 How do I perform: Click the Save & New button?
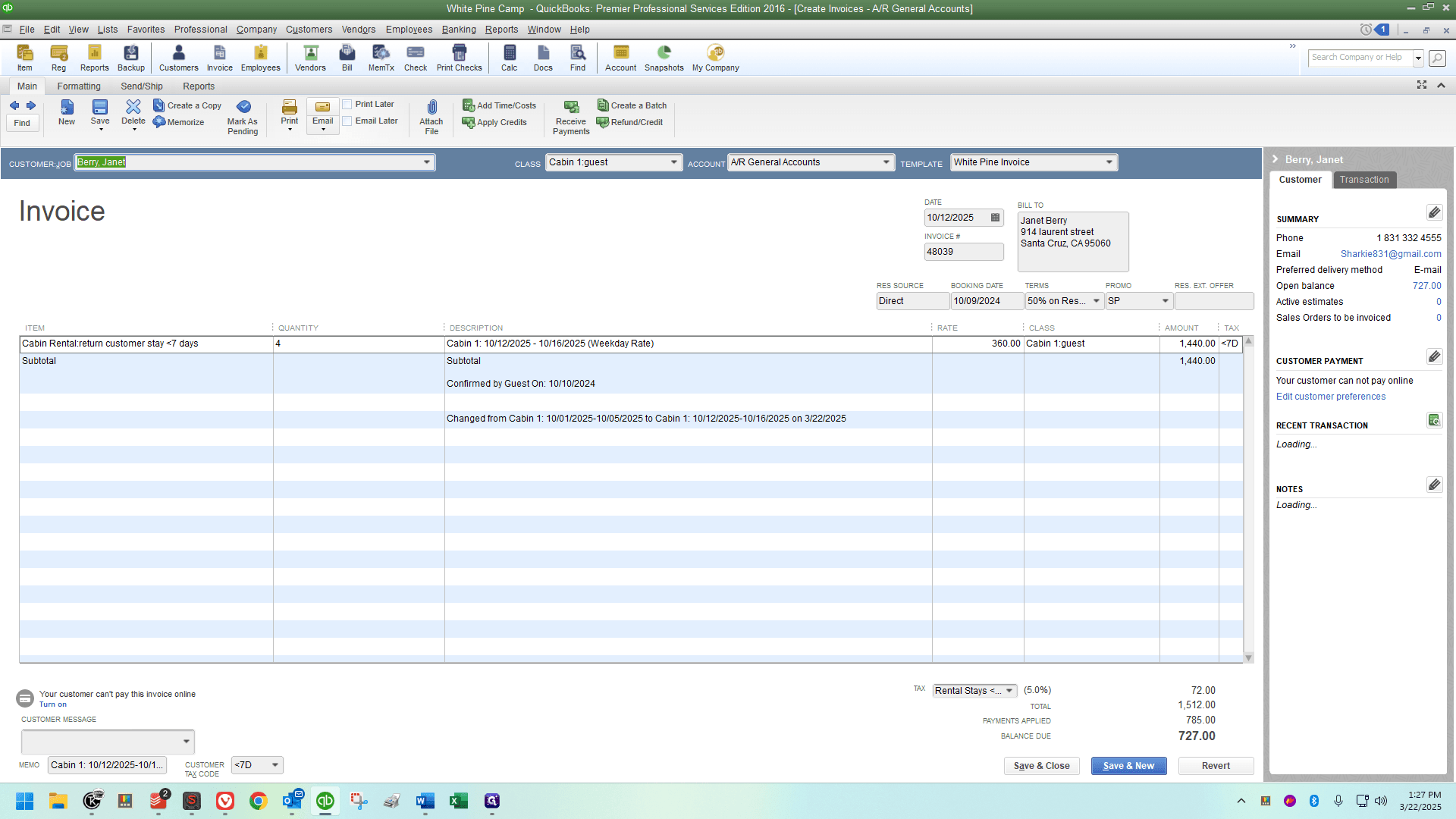1128,766
